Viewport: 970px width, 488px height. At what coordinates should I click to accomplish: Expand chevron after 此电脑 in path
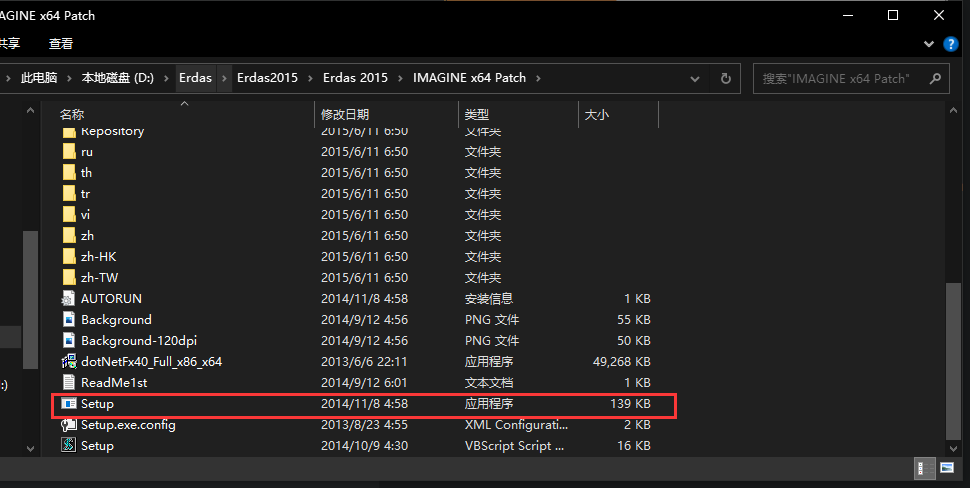coord(70,78)
